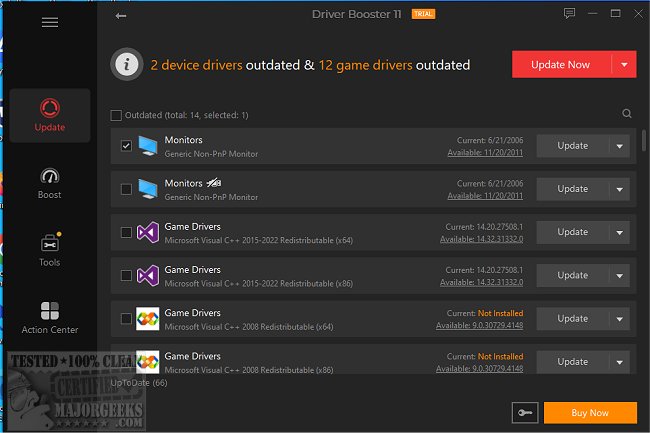Screen dimensions: 650x433
Task: Expand the Update Now dropdown arrow
Action: point(624,65)
